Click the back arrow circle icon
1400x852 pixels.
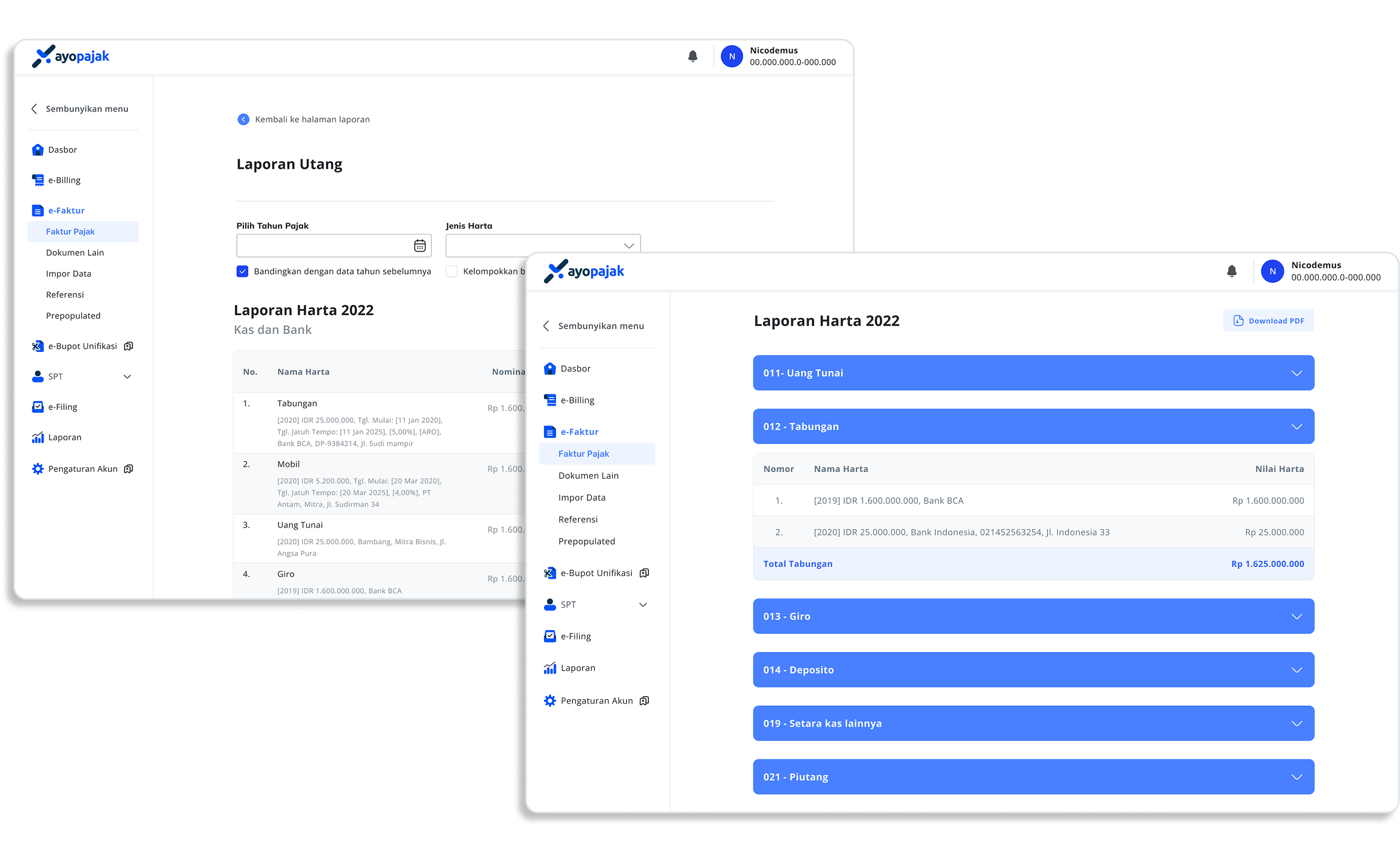[x=243, y=119]
